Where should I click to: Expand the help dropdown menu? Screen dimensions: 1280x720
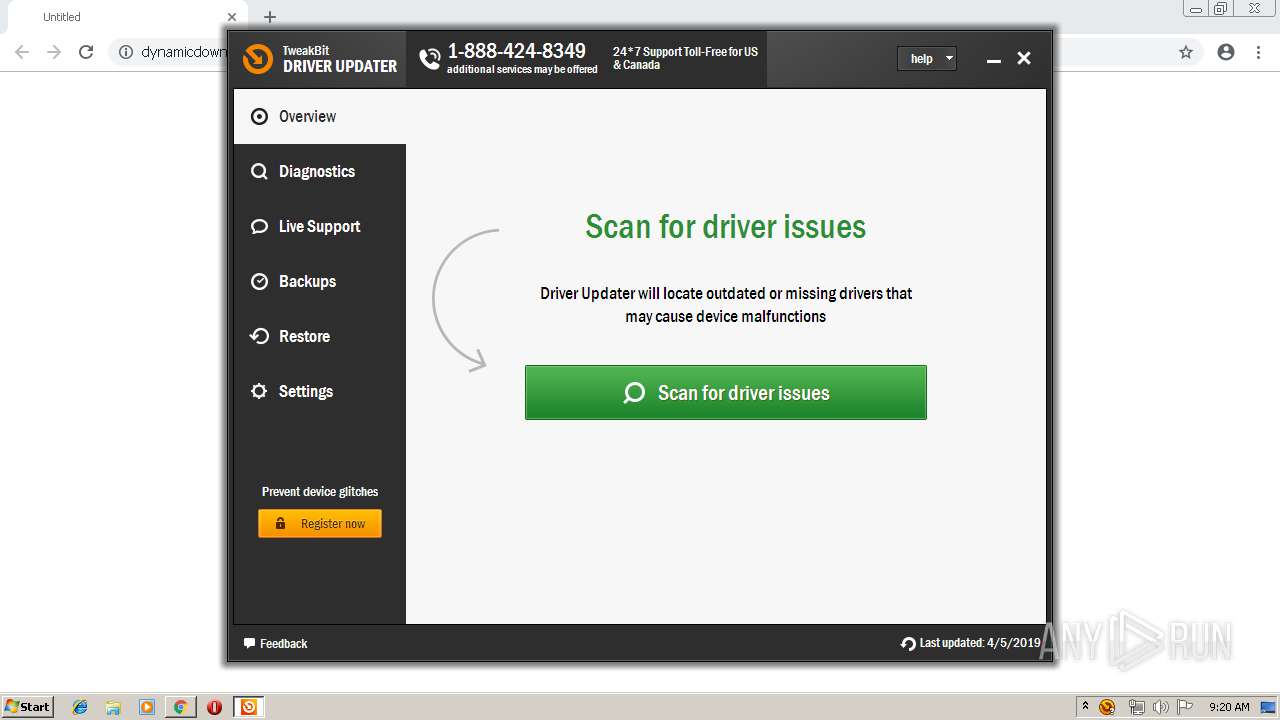927,58
